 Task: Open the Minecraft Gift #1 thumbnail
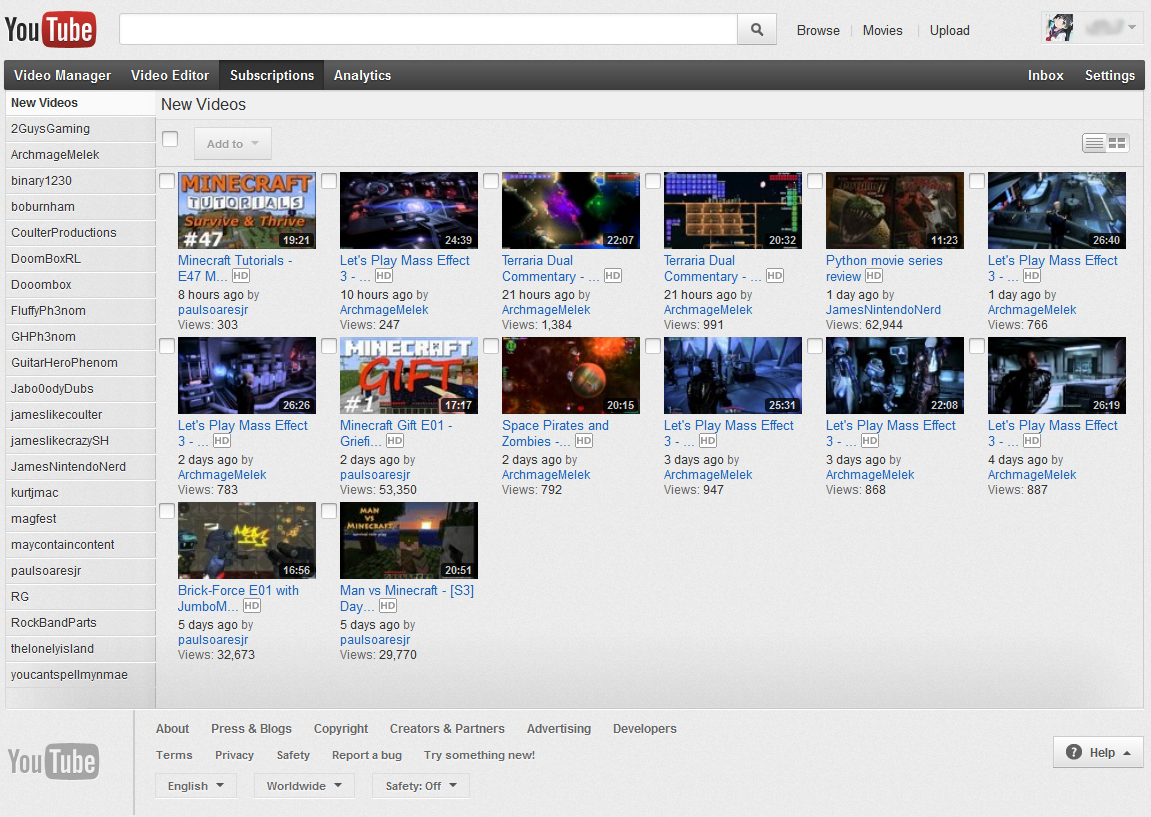[x=409, y=376]
